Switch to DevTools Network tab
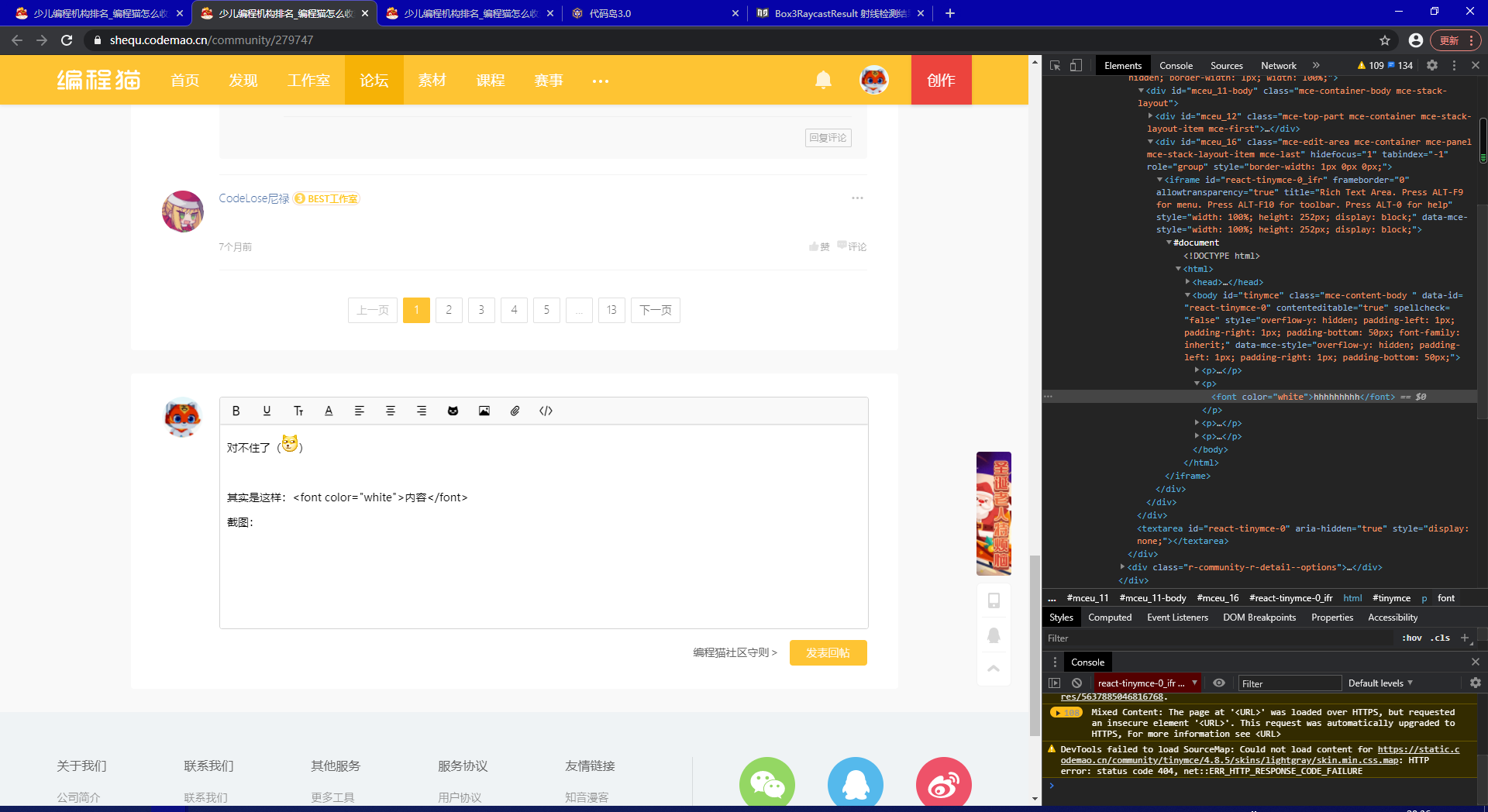Viewport: 1488px width, 812px height. coord(1278,65)
